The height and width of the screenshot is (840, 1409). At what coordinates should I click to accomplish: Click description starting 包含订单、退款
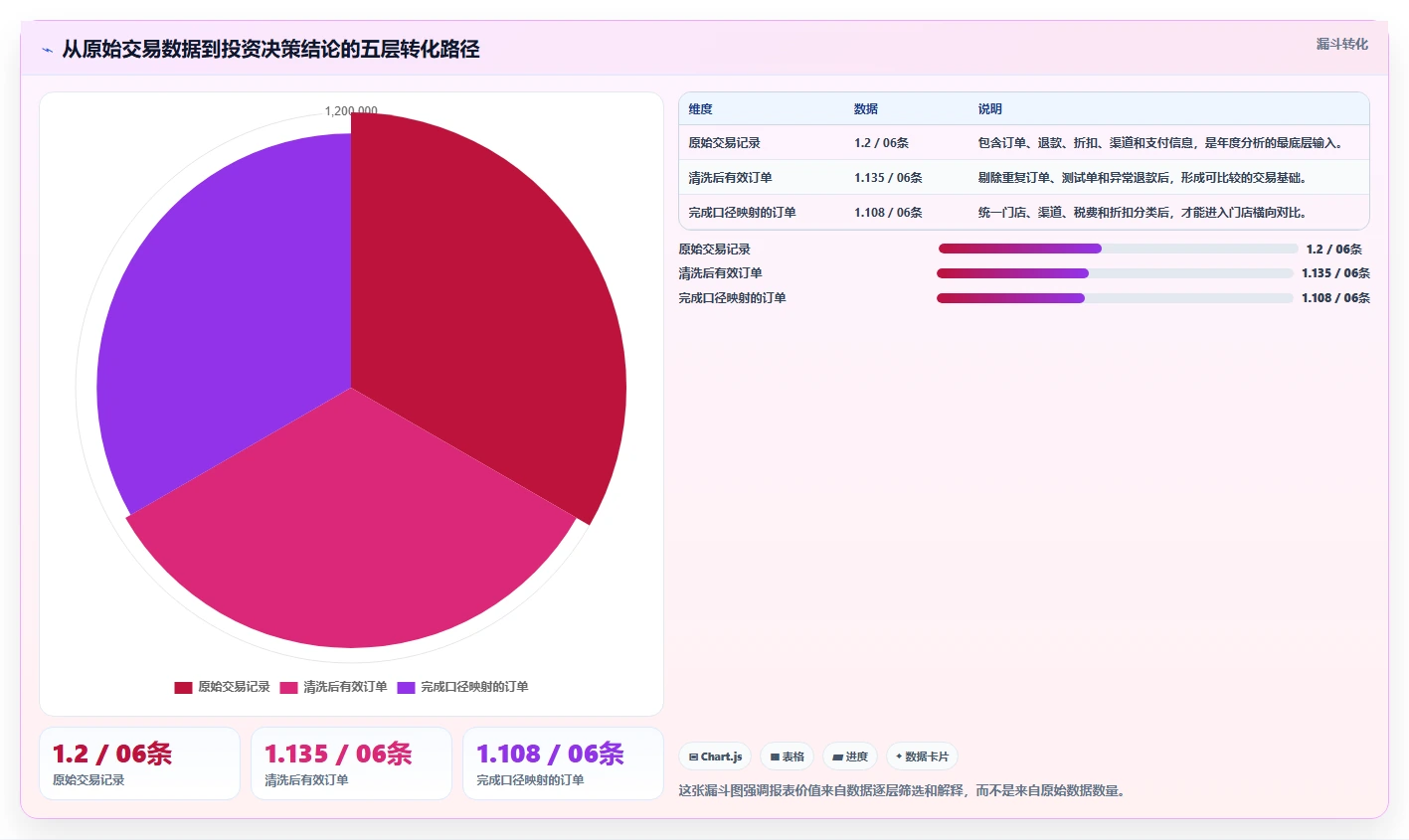(1160, 143)
